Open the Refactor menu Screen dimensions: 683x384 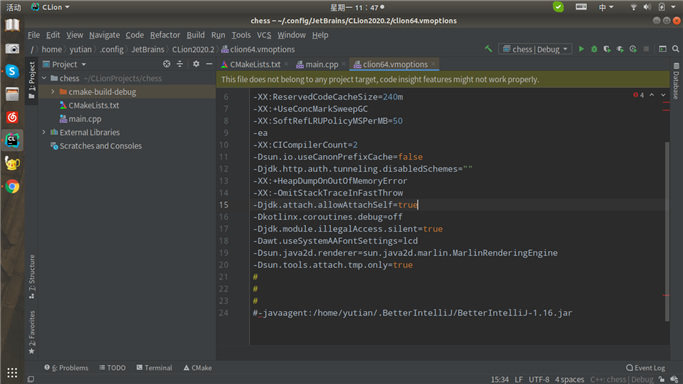coord(165,35)
